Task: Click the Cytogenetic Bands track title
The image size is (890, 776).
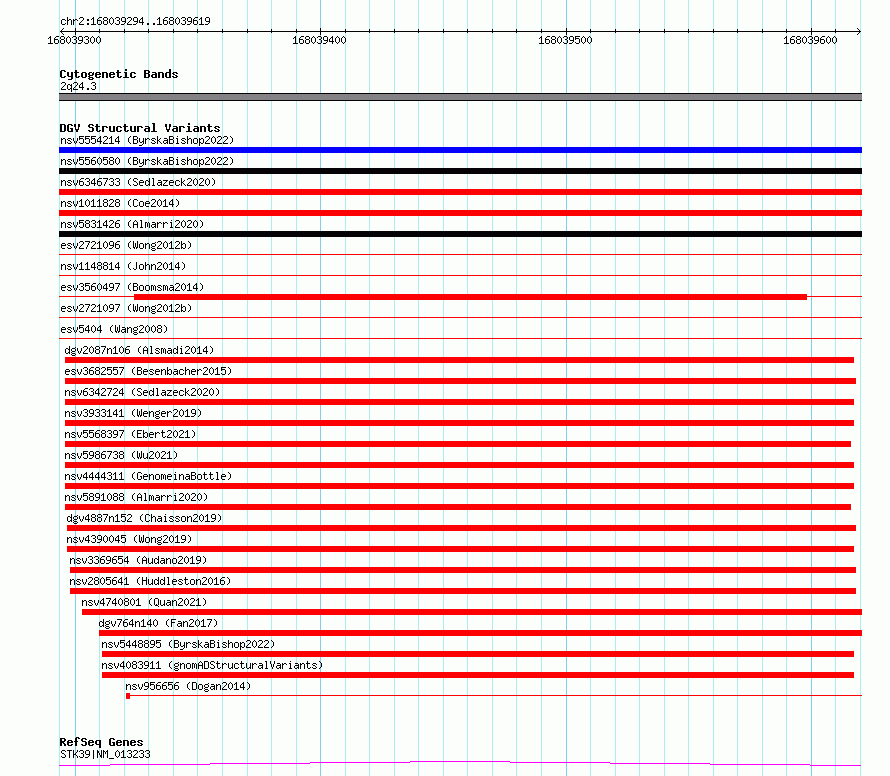Action: coord(119,74)
